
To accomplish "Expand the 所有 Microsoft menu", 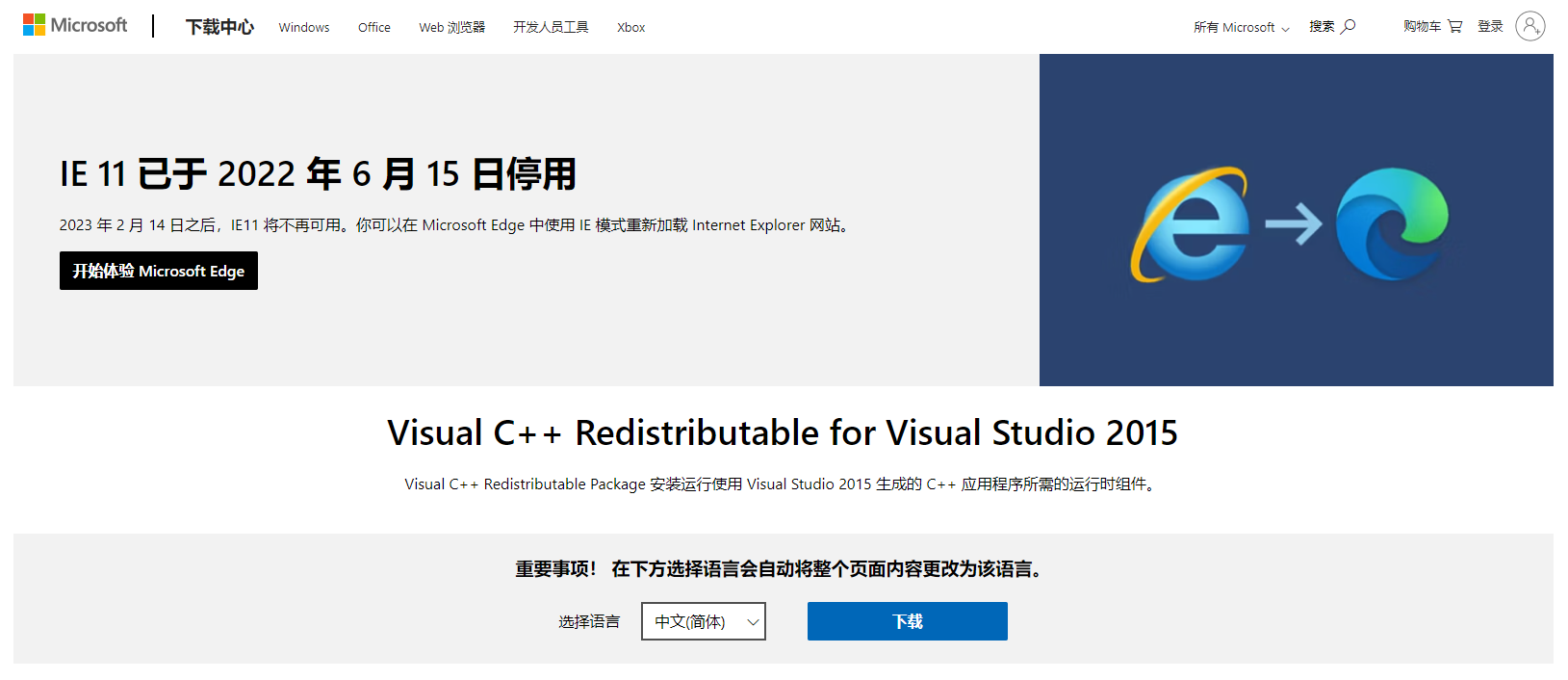I will [1241, 27].
